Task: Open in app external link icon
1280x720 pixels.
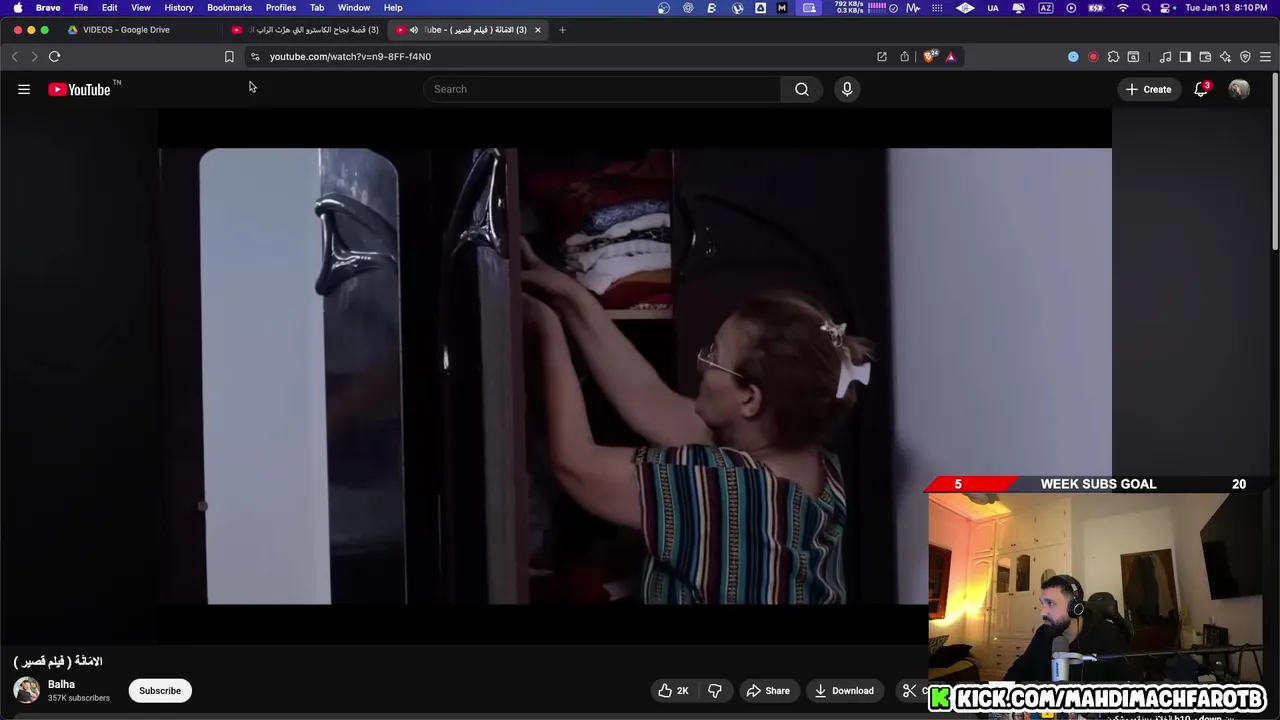Action: 882,57
